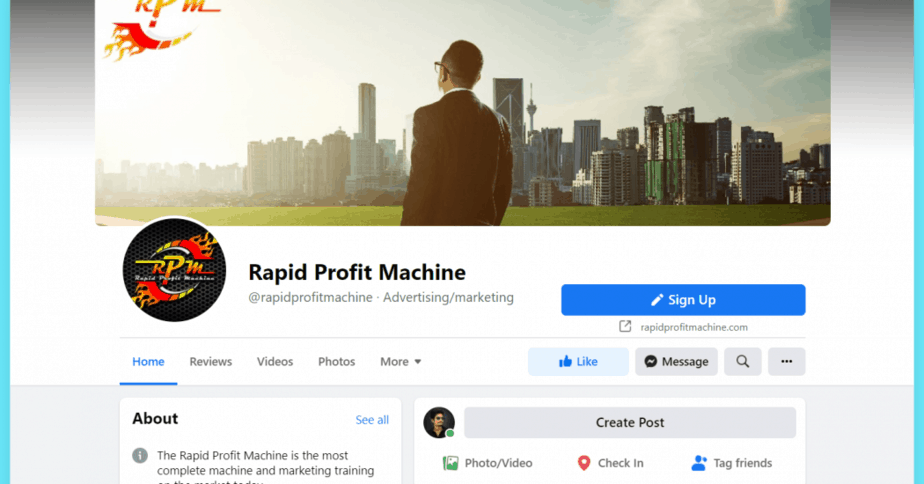Click the user avatar beside Create Post
Viewport: 924px width, 484px height.
pos(439,422)
